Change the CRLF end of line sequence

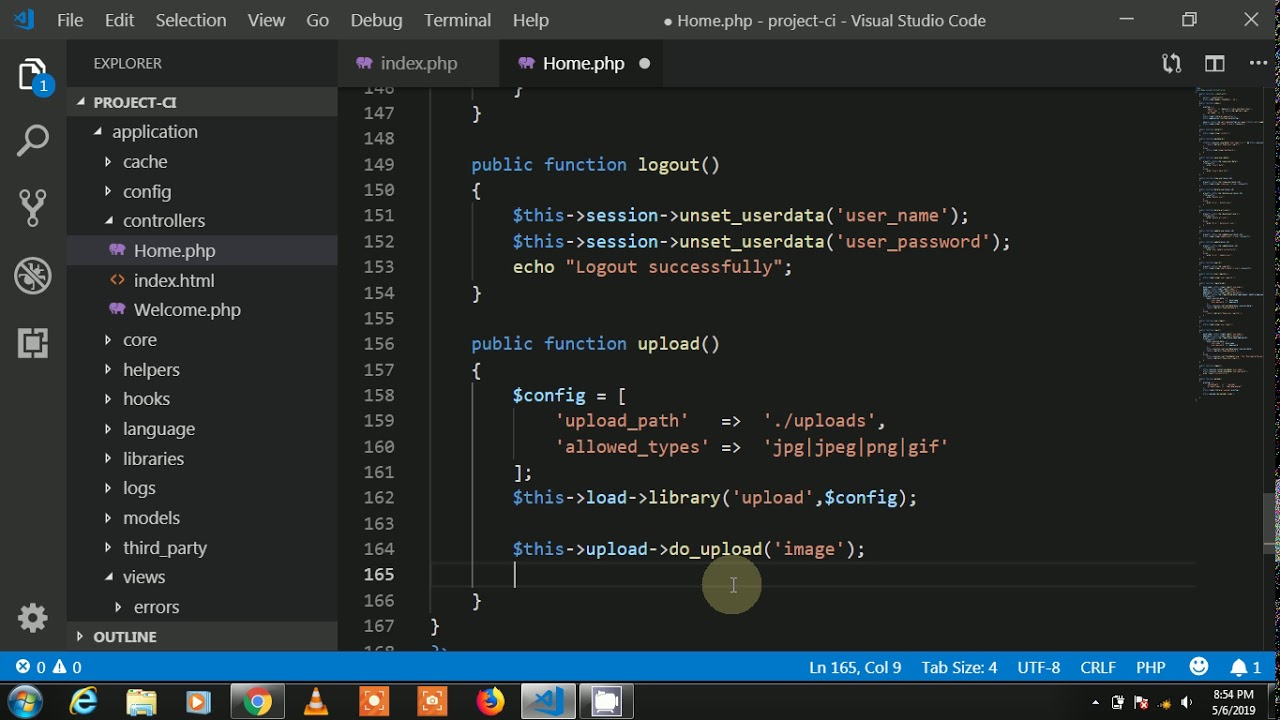click(1098, 667)
